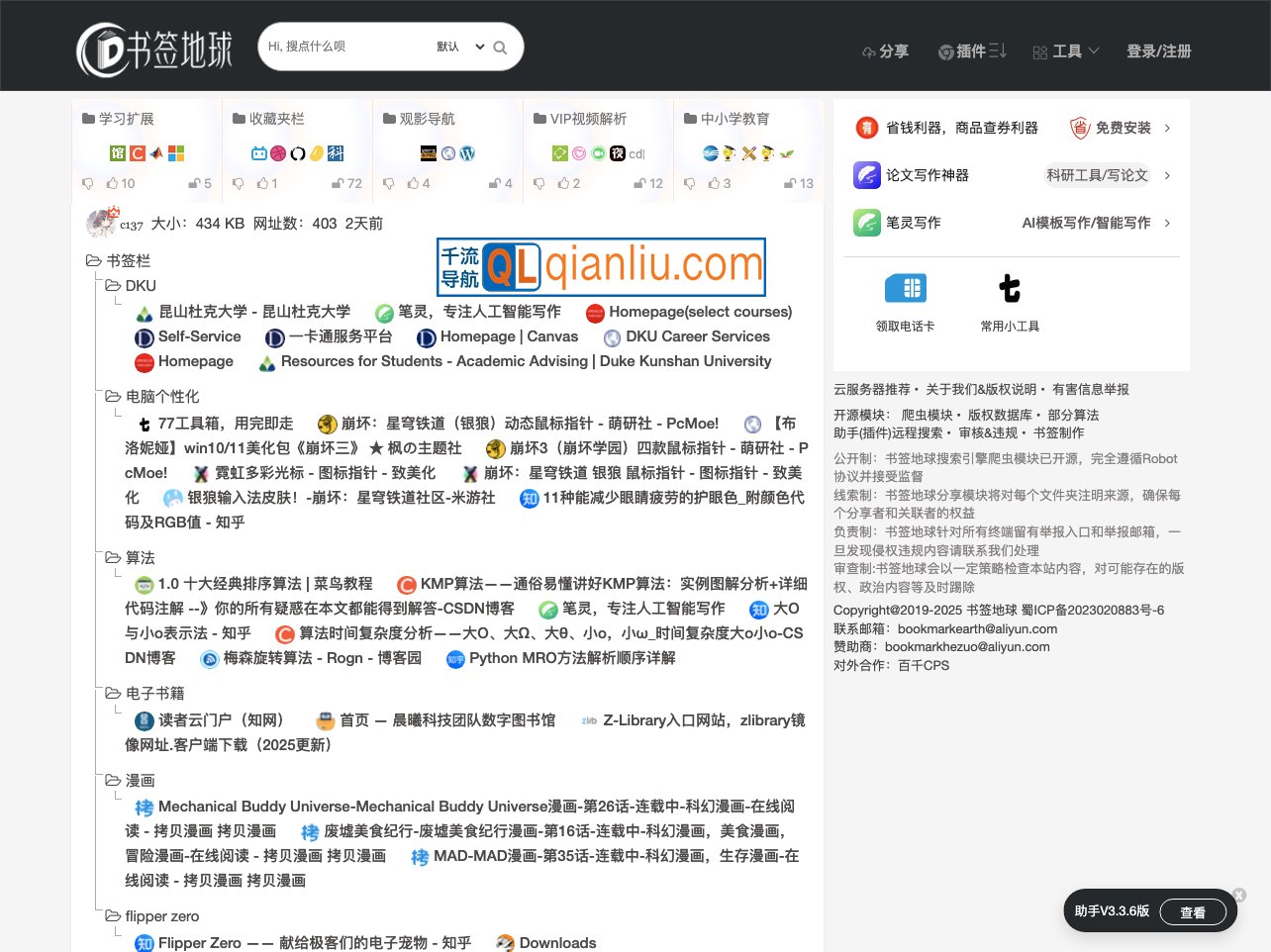Click the 领取电话卡 SIM card icon
This screenshot has height=952, width=1271.
[906, 287]
